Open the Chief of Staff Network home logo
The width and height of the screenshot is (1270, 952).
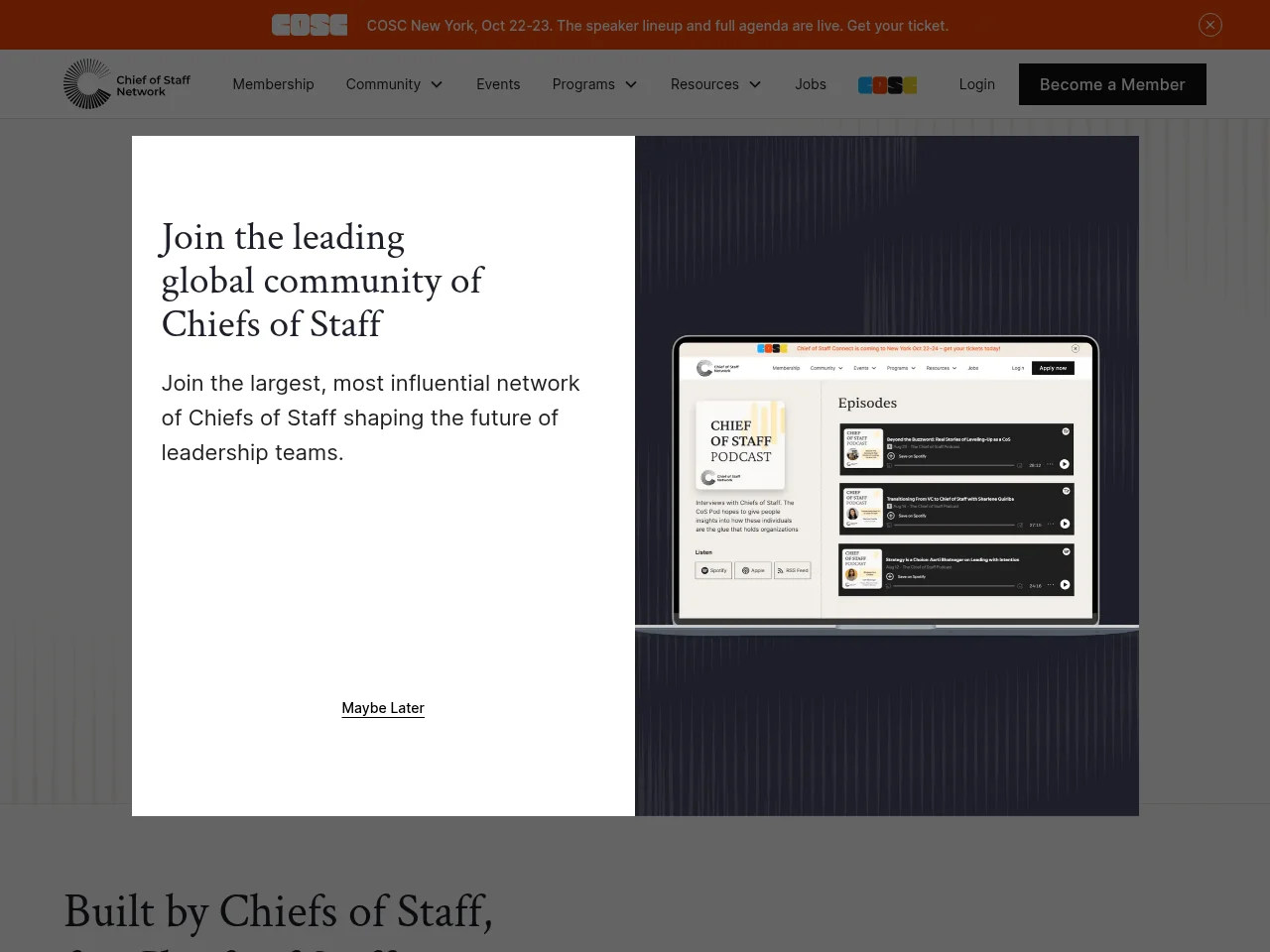click(127, 84)
